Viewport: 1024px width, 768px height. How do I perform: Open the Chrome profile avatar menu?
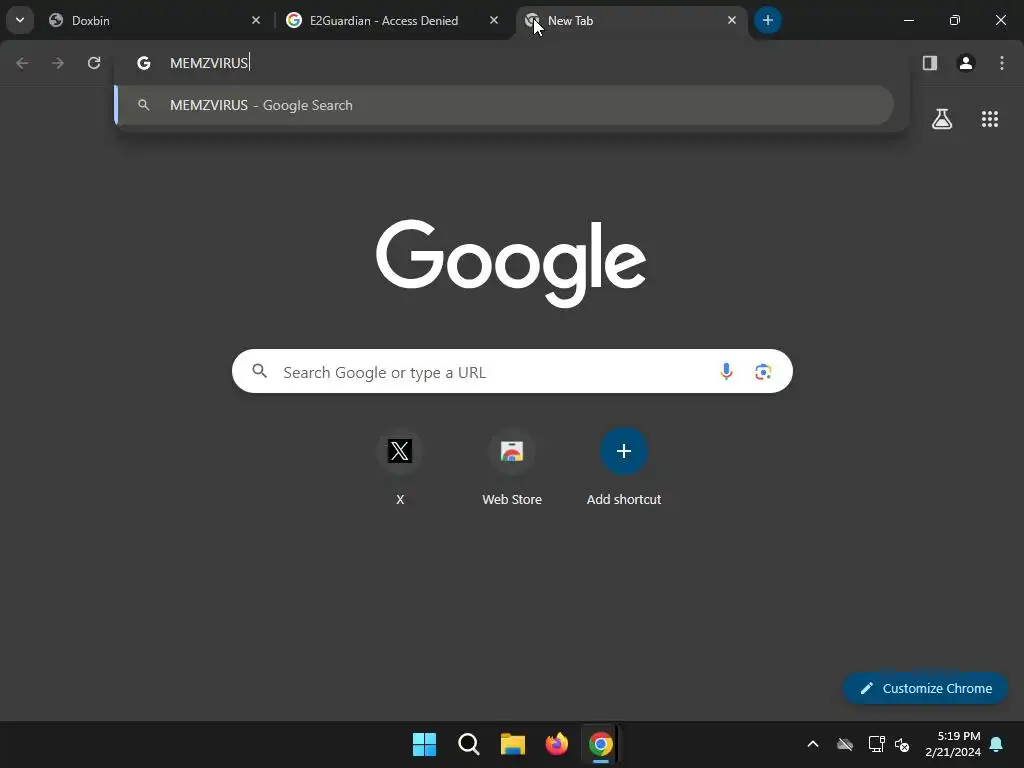click(x=965, y=63)
